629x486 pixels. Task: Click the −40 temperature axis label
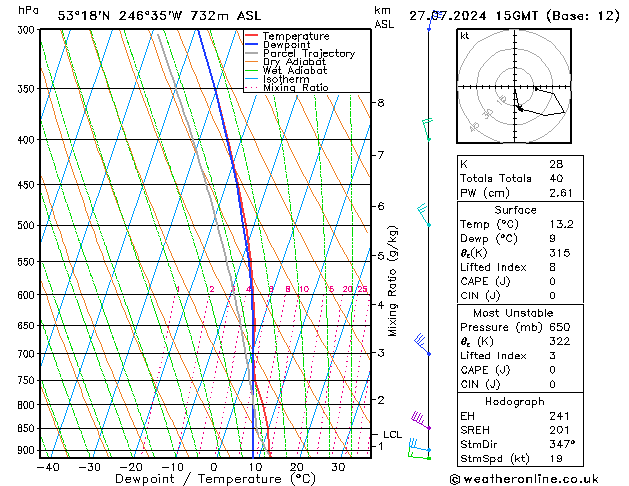point(48,467)
